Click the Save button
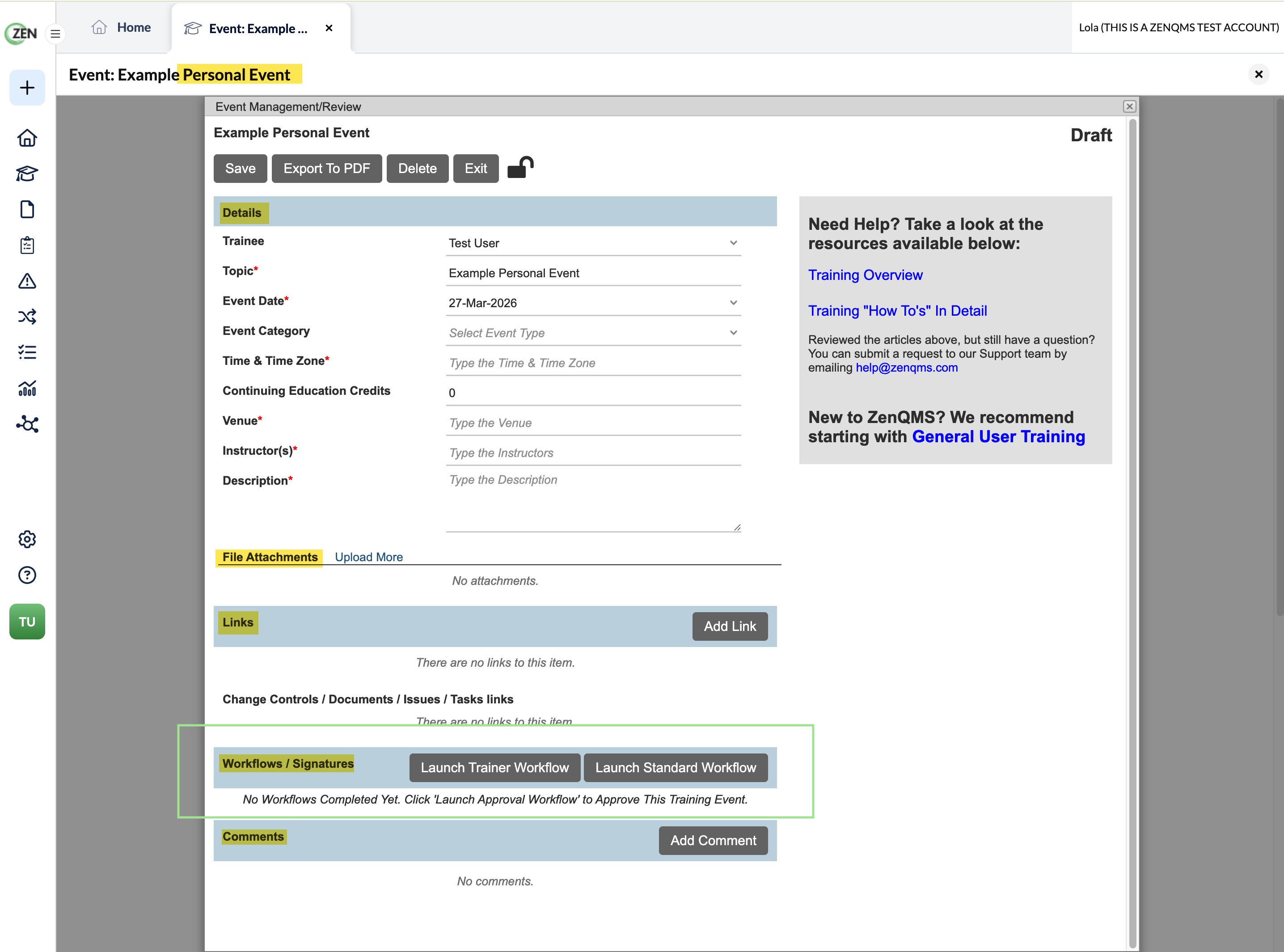This screenshot has height=952, width=1284. tap(240, 168)
